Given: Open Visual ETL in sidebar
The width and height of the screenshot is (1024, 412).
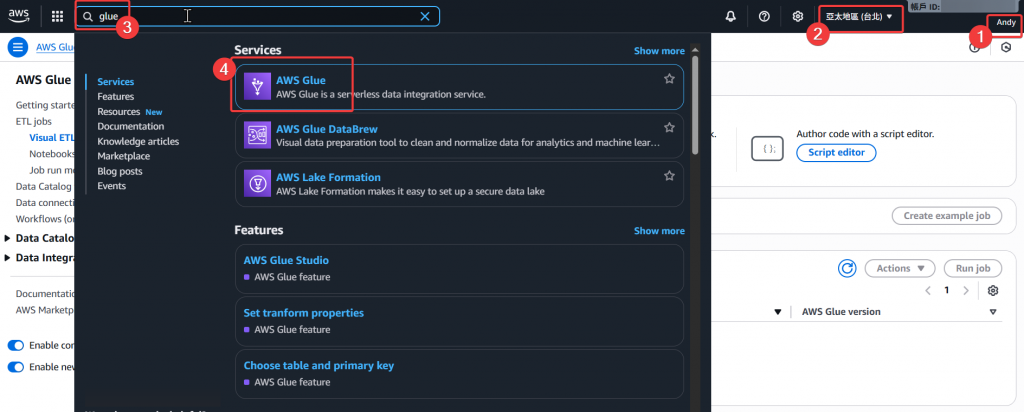Looking at the screenshot, I should click(51, 137).
